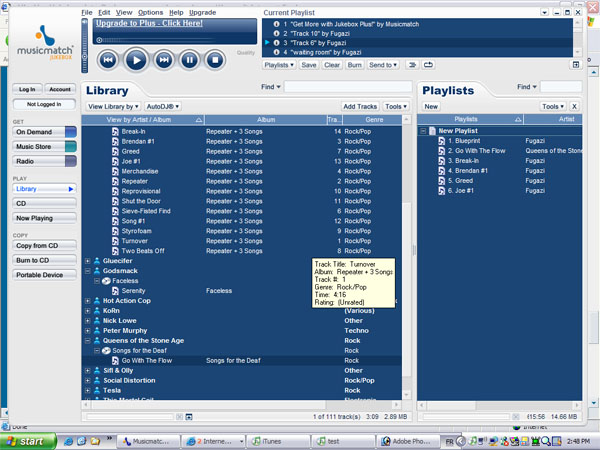Click the Add Tracks button

coord(360,106)
